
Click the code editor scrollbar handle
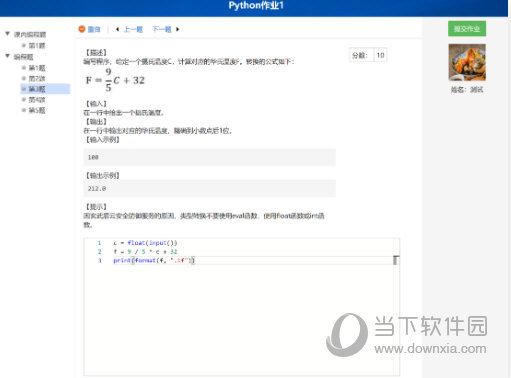(396, 260)
